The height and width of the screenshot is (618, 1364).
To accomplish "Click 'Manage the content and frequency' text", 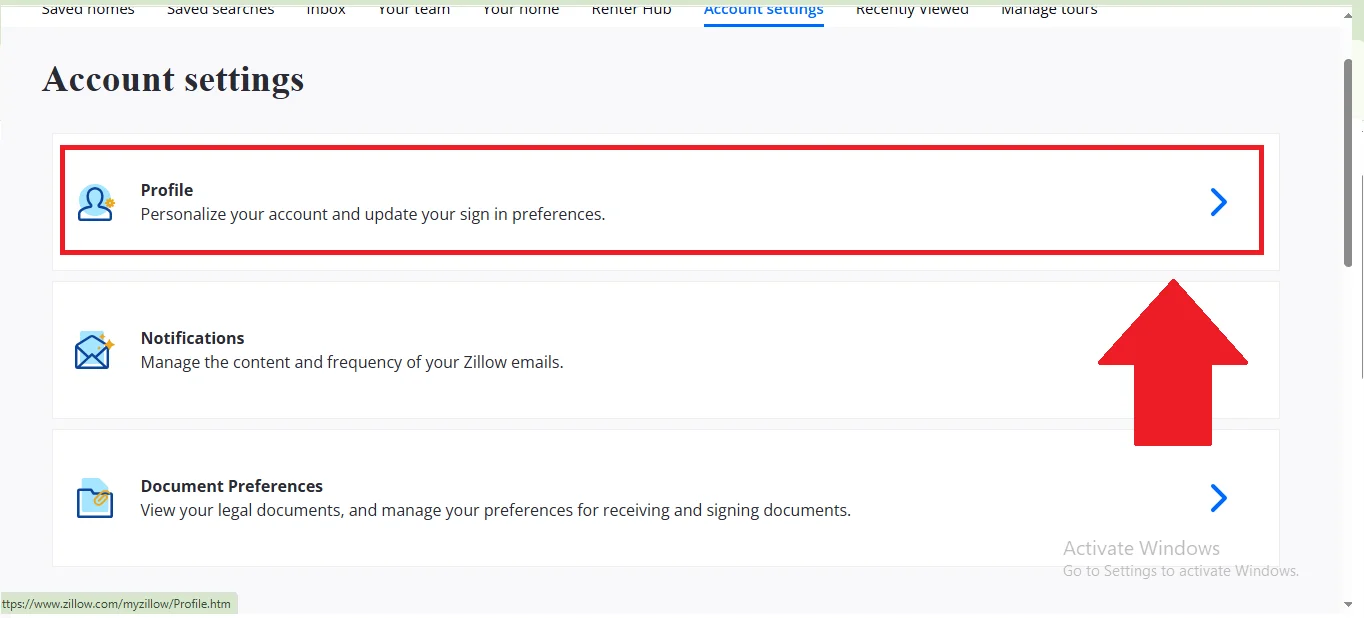I will pos(352,362).
